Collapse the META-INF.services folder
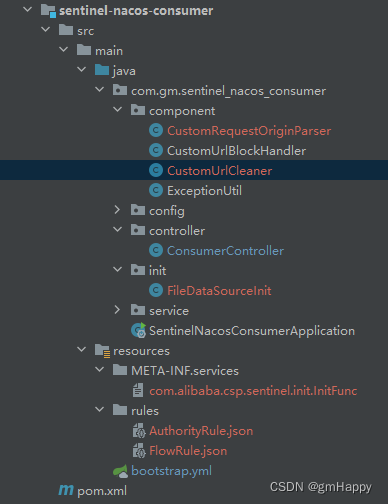The width and height of the screenshot is (388, 504). [99, 369]
